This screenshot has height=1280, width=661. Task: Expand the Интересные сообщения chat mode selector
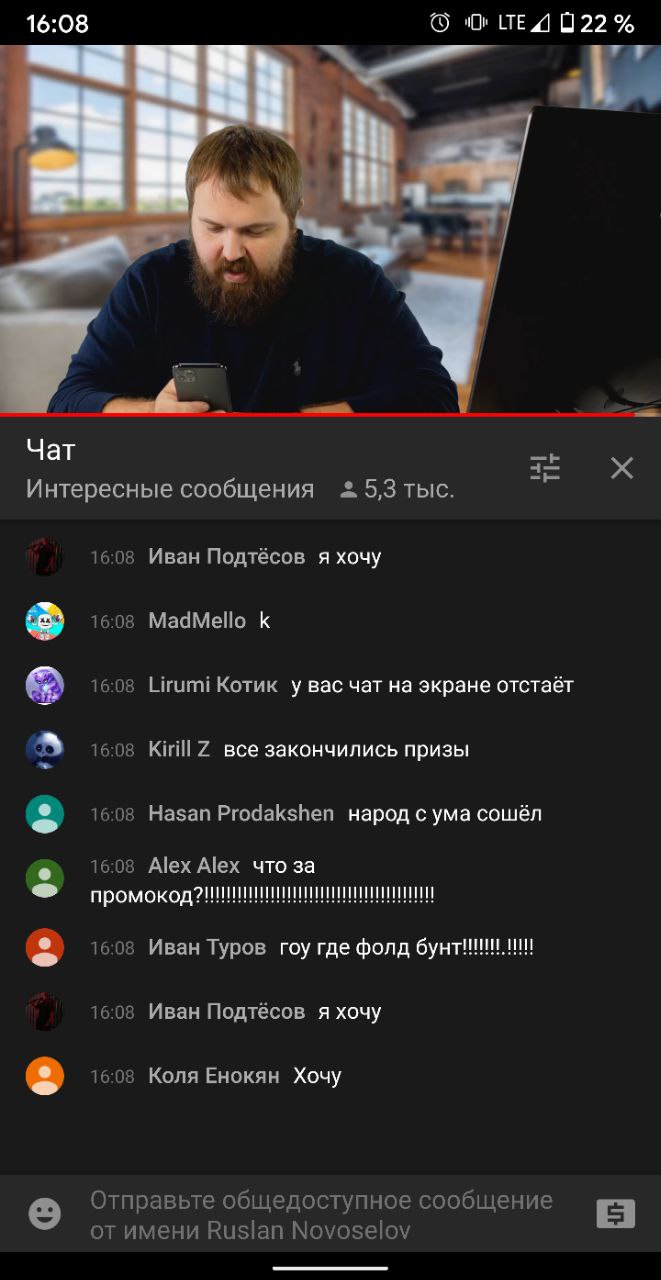coord(170,489)
